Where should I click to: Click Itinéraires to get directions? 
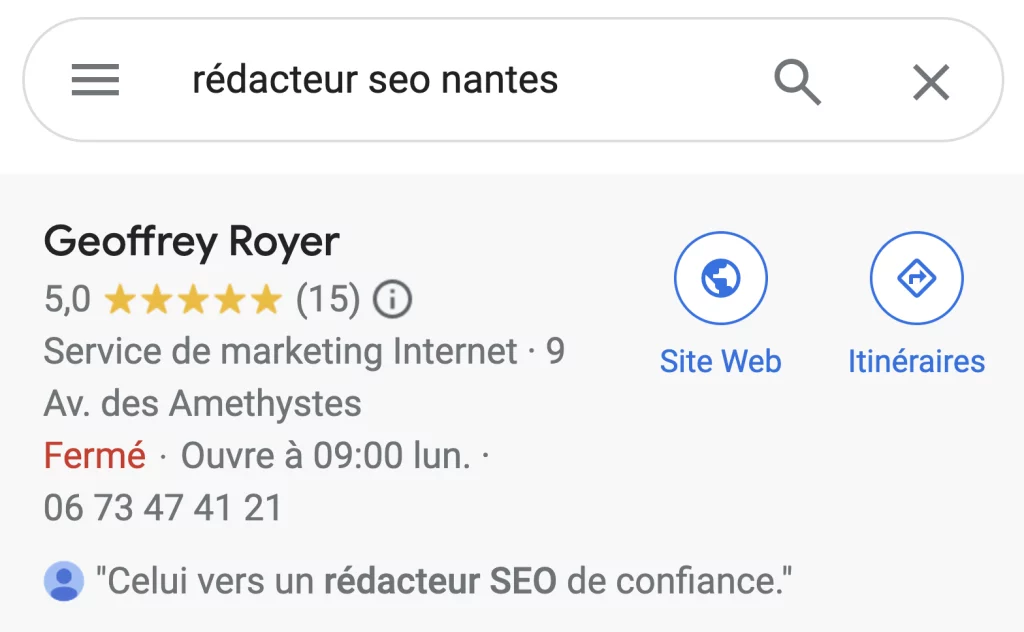[916, 361]
